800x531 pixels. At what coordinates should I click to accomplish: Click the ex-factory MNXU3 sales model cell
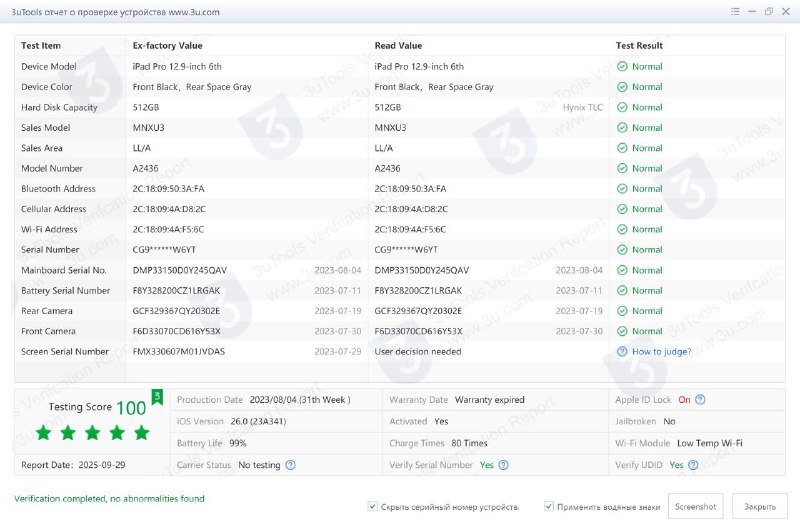point(148,128)
